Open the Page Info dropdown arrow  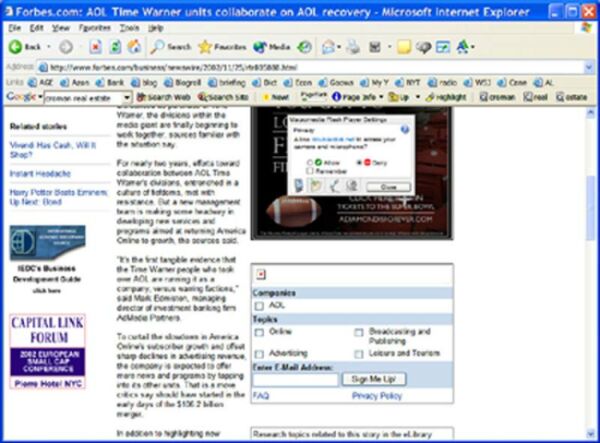(x=381, y=97)
